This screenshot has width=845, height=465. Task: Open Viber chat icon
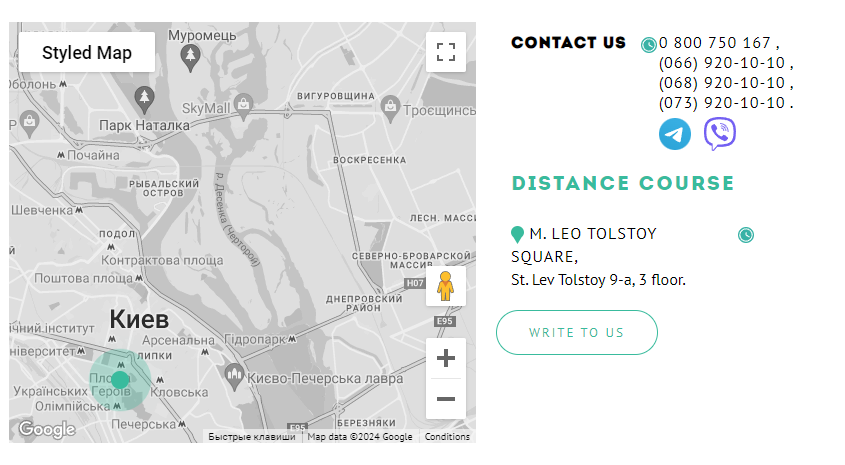pyautogui.click(x=719, y=134)
